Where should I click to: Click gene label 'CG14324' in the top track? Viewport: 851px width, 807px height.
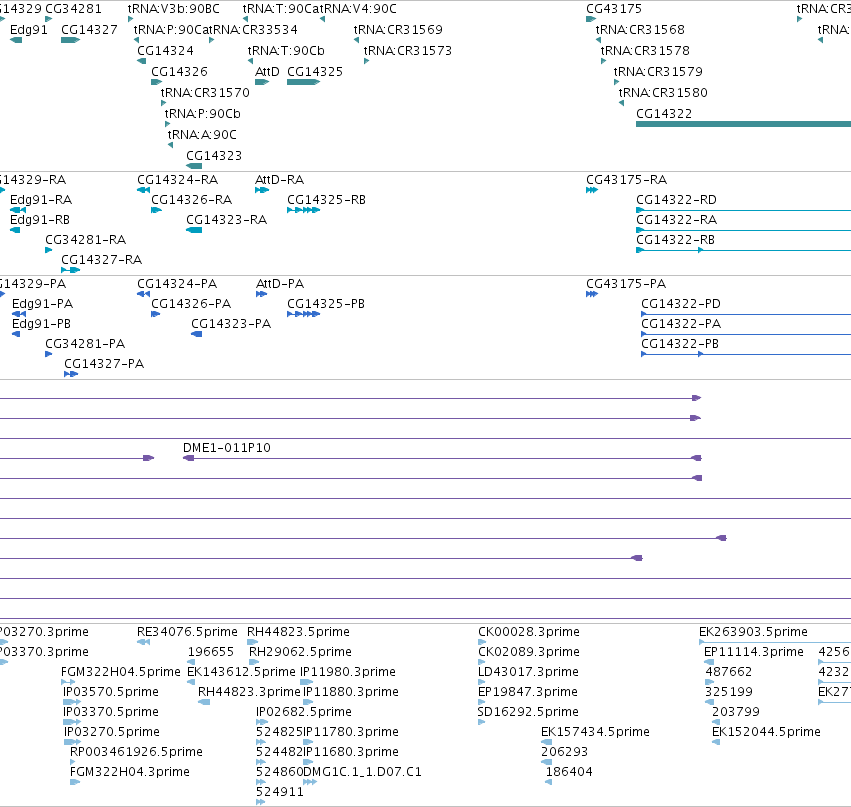pyautogui.click(x=165, y=50)
